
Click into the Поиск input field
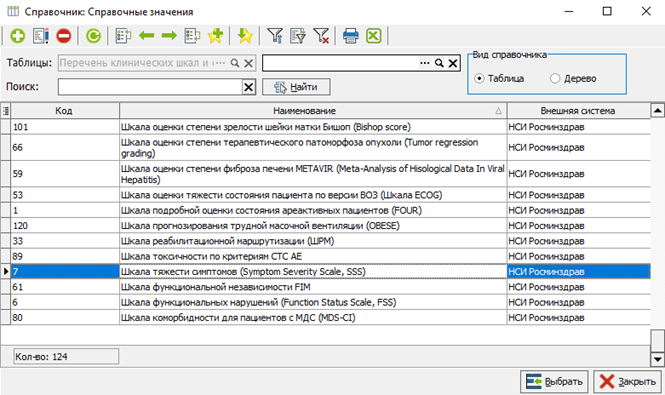click(150, 87)
